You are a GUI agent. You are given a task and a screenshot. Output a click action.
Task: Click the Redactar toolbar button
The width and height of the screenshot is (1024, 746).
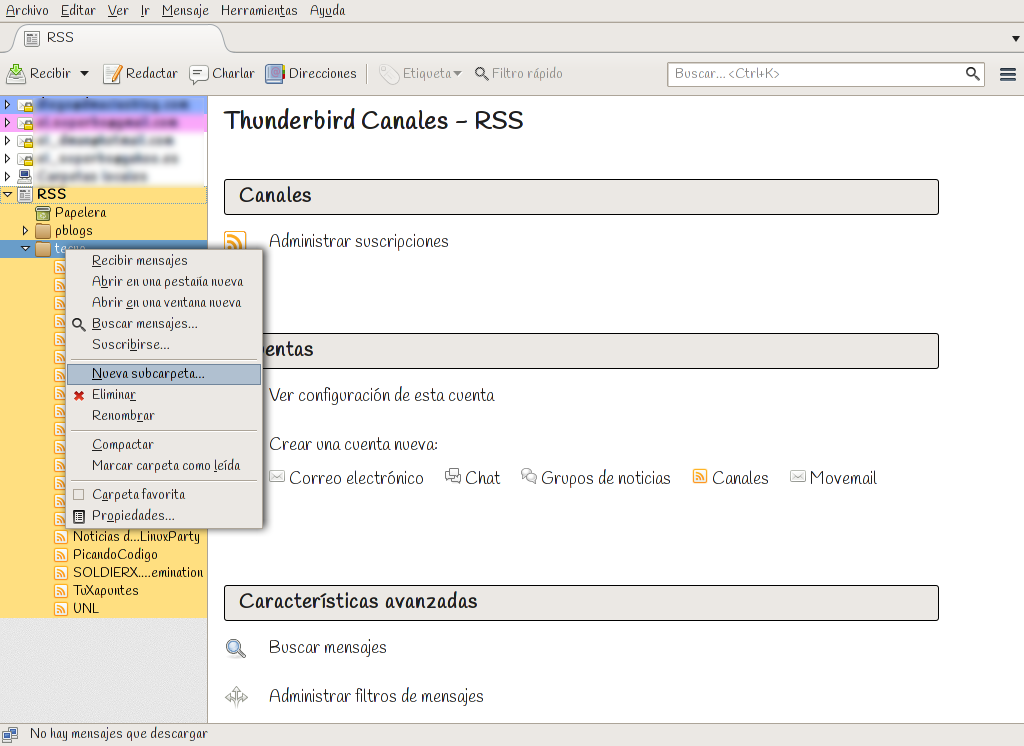click(x=140, y=74)
